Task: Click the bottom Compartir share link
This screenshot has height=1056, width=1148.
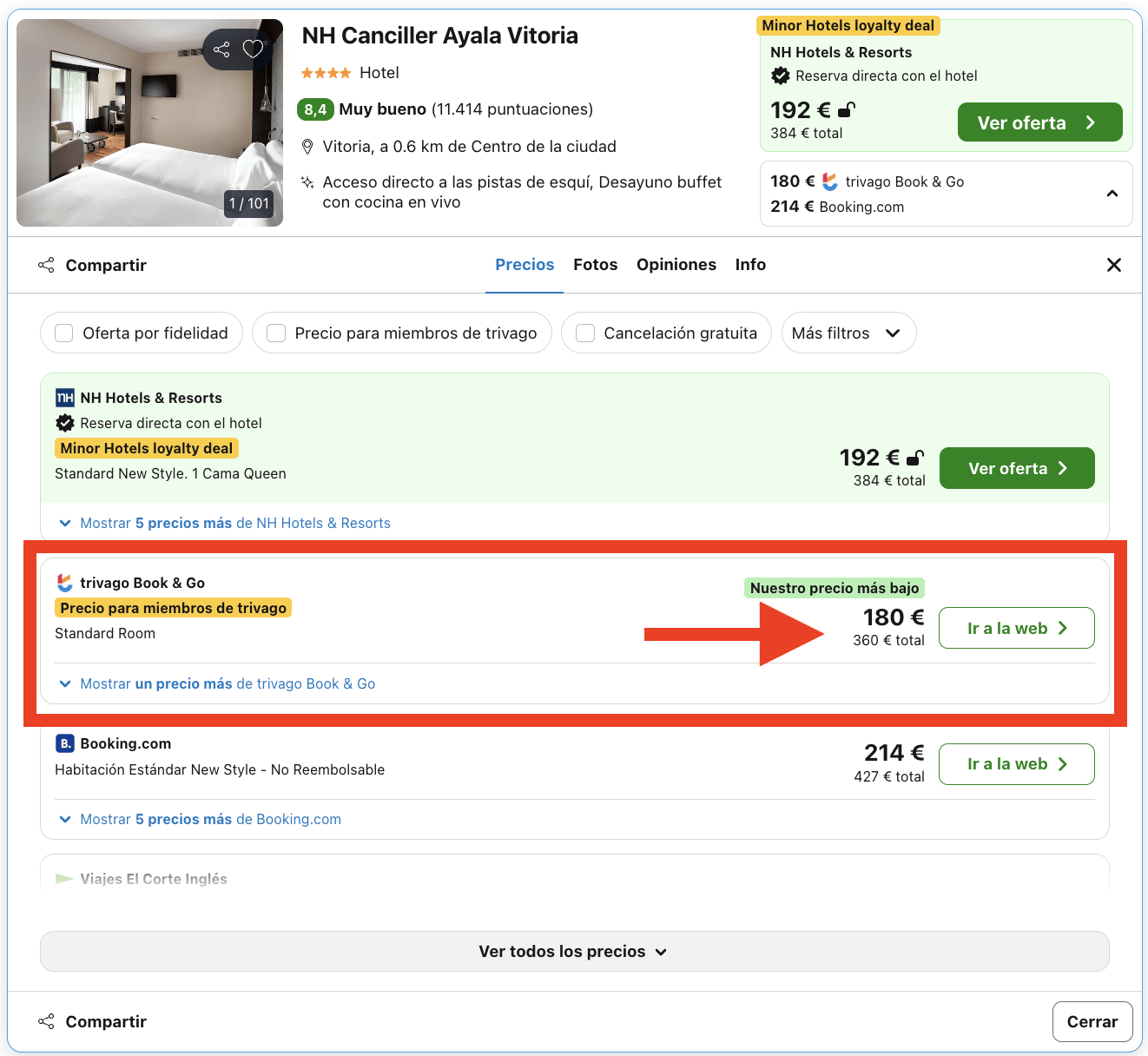Action: click(x=93, y=1021)
